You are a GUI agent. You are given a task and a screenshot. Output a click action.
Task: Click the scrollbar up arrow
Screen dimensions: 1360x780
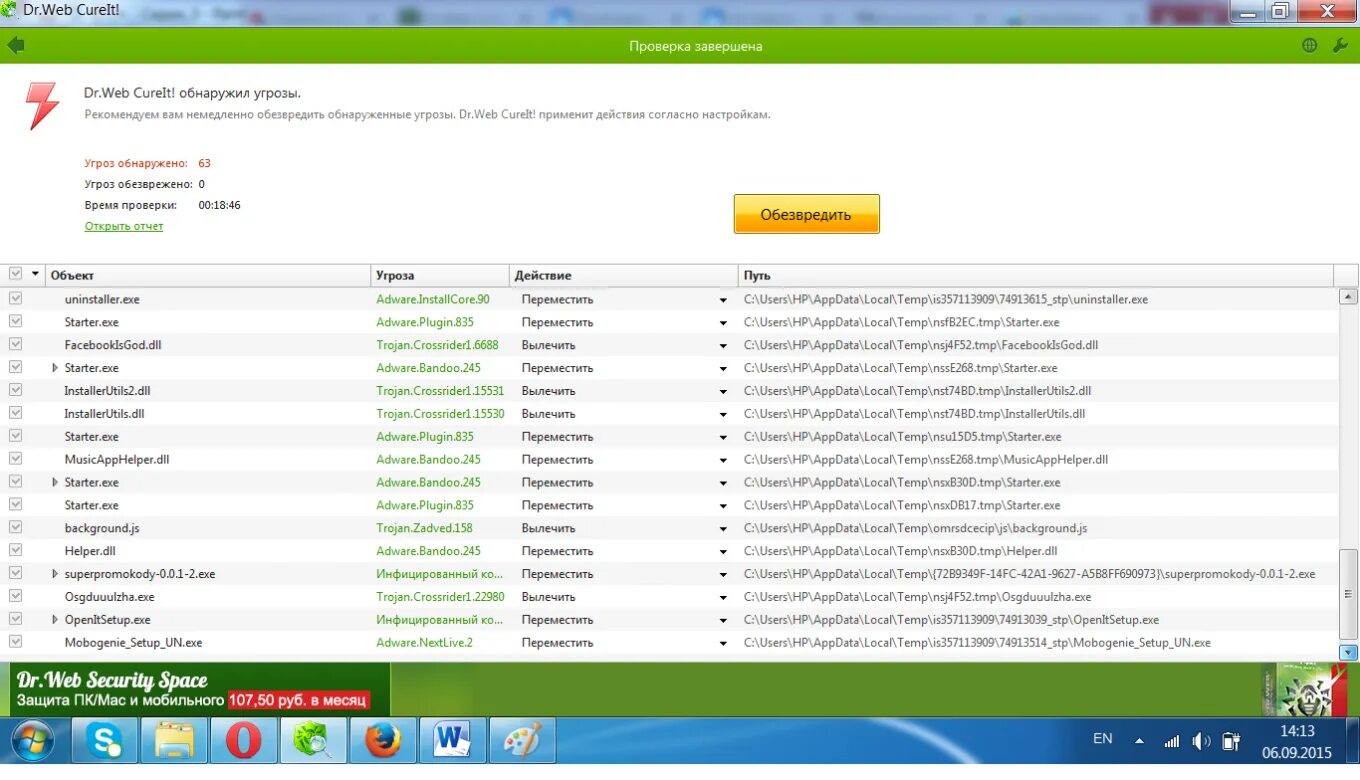pyautogui.click(x=1348, y=296)
